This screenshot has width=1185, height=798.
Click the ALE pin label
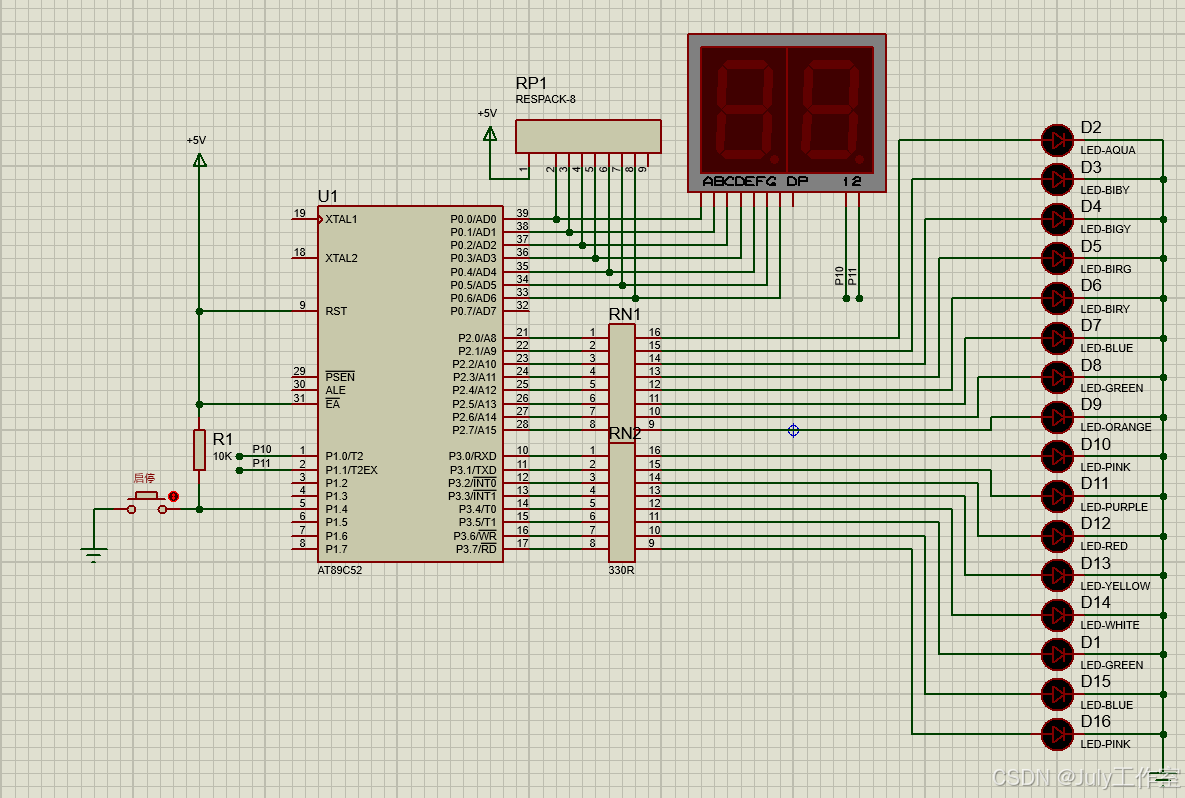point(336,390)
